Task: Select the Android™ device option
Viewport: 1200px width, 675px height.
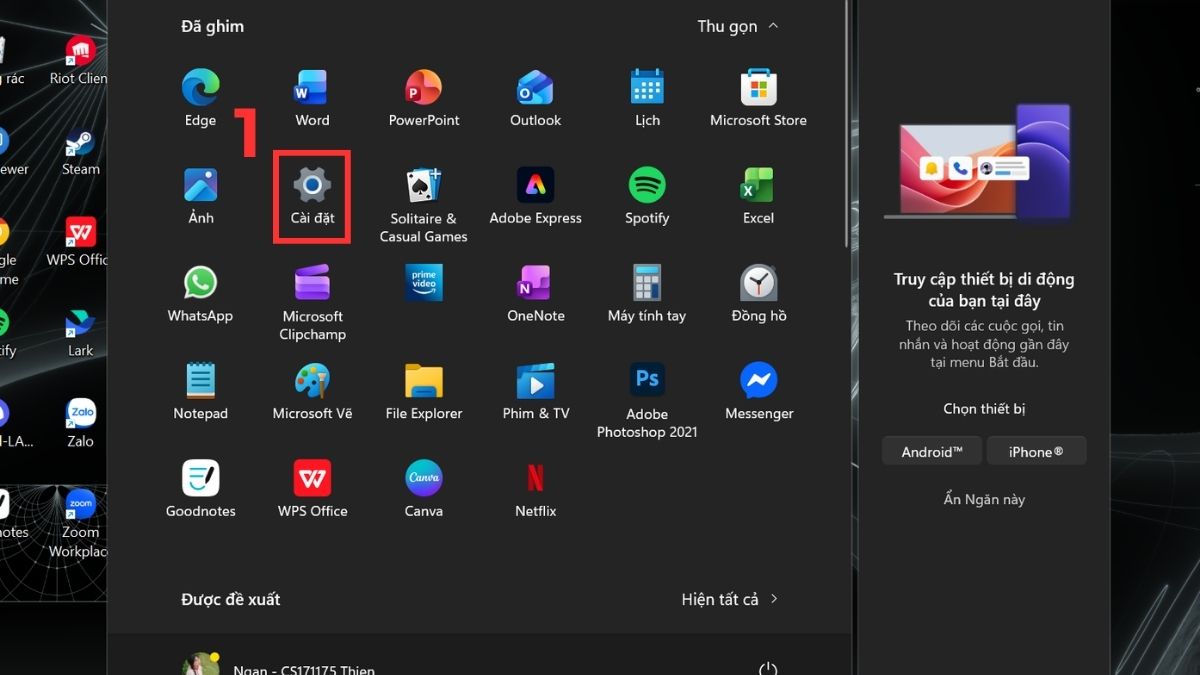Action: tap(931, 450)
